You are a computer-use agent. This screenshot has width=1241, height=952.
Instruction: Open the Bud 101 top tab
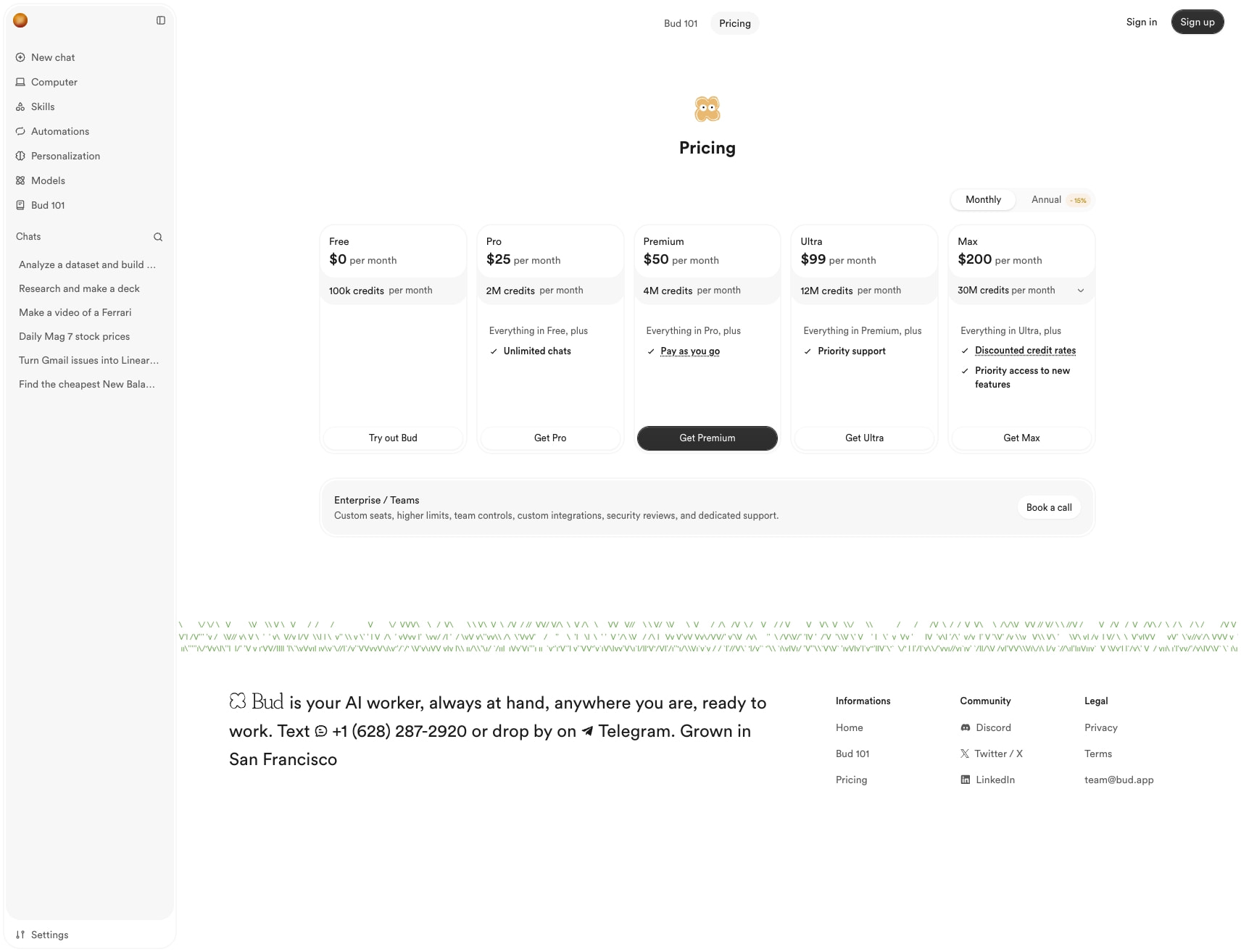(681, 23)
